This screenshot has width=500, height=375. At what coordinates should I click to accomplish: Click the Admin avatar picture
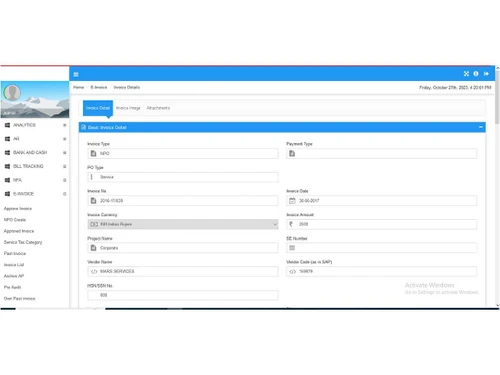(12, 92)
